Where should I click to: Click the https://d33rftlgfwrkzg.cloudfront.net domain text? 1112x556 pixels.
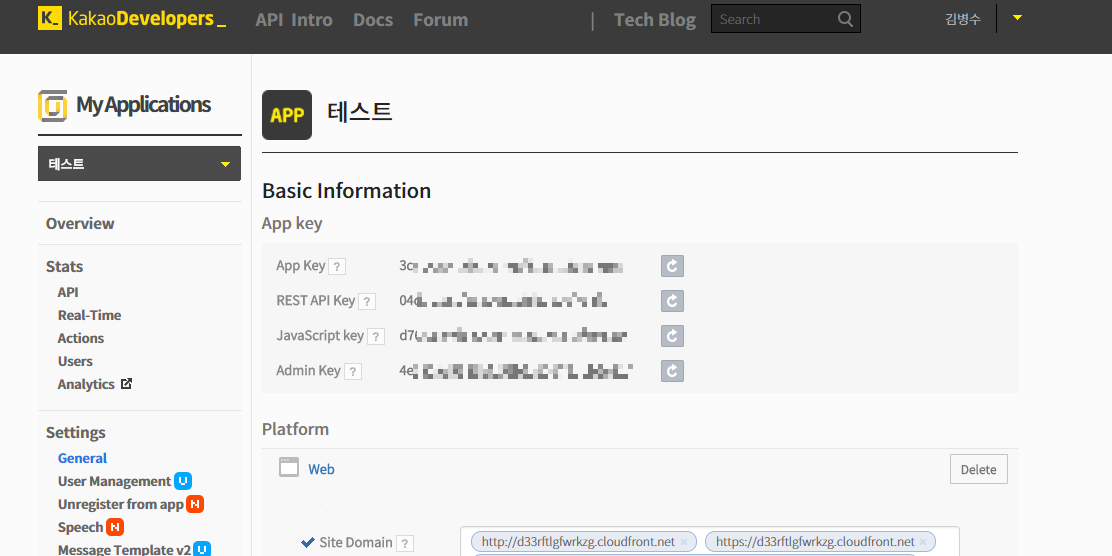816,542
